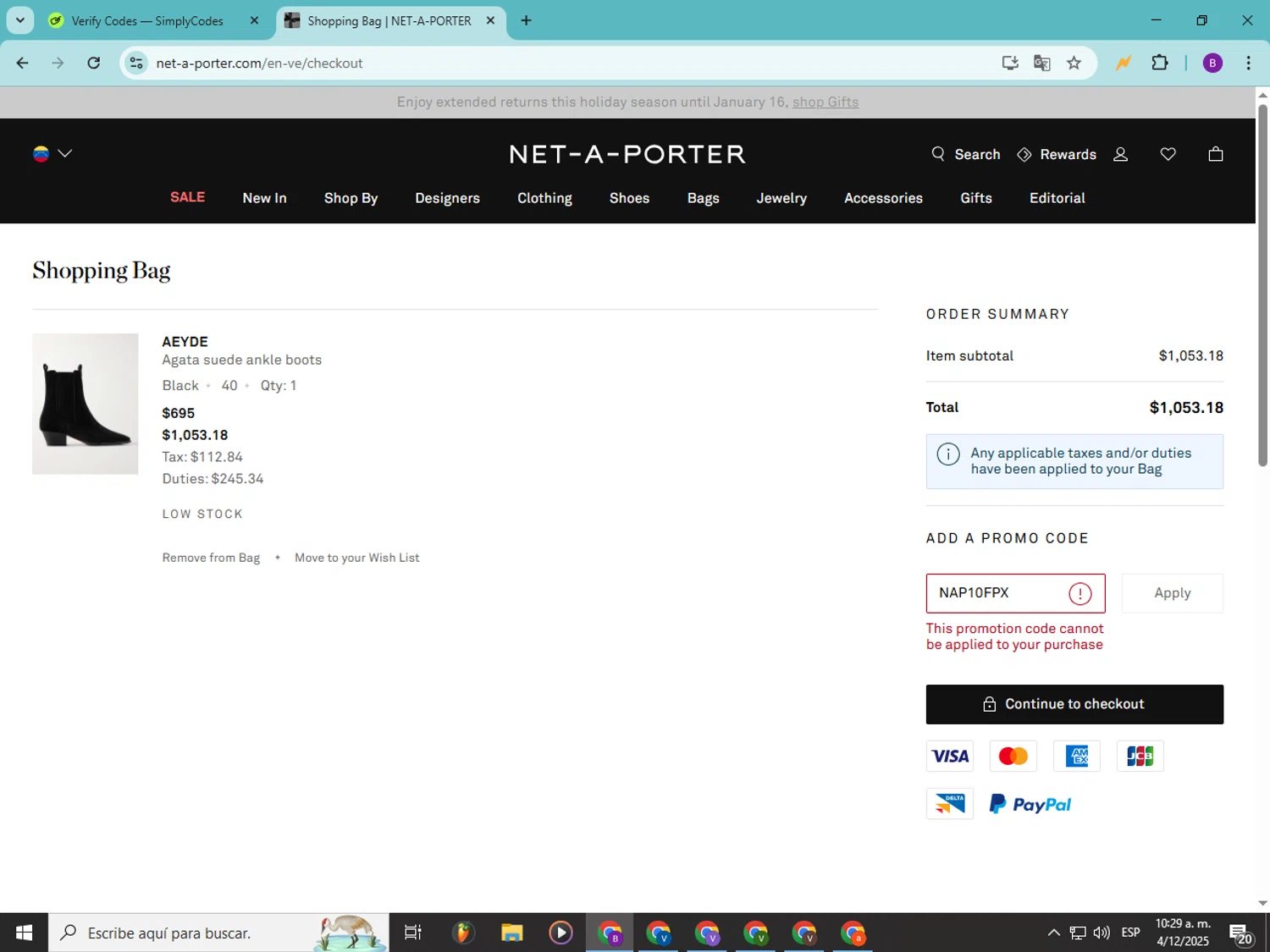Open the volume speaker icon

(1101, 933)
